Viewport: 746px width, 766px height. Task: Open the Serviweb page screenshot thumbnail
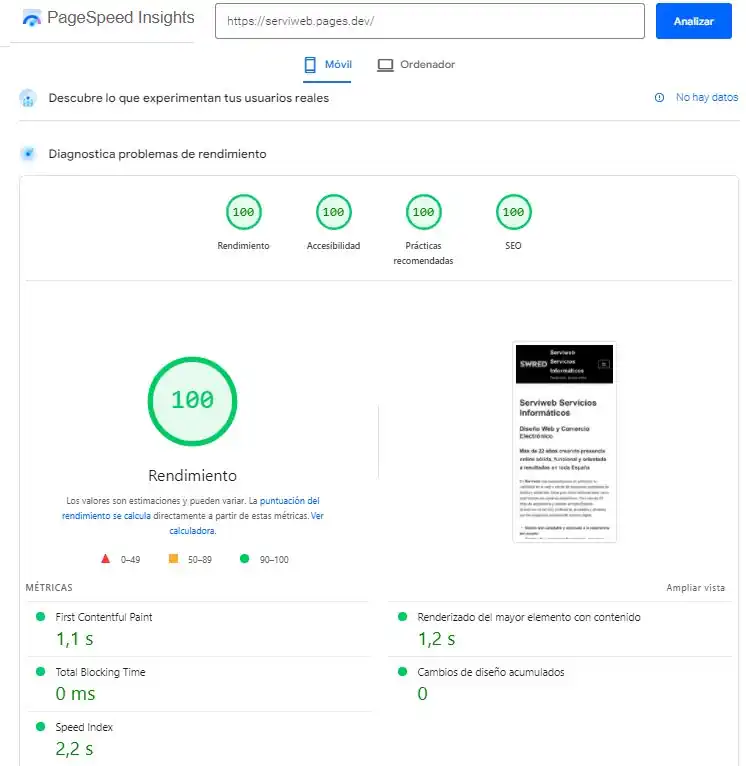[x=564, y=442]
